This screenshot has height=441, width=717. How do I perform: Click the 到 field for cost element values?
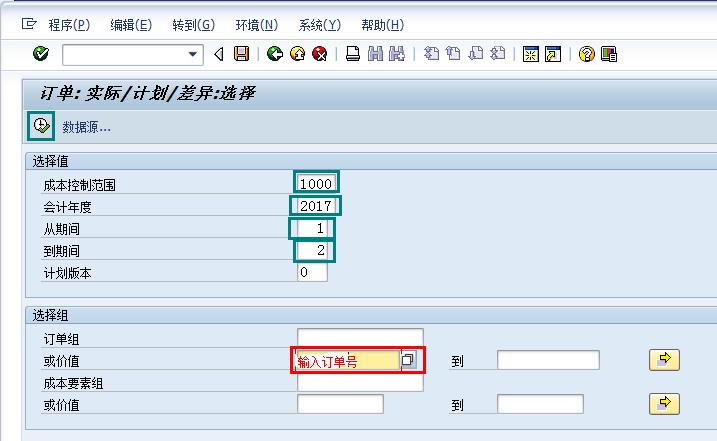tap(540, 404)
